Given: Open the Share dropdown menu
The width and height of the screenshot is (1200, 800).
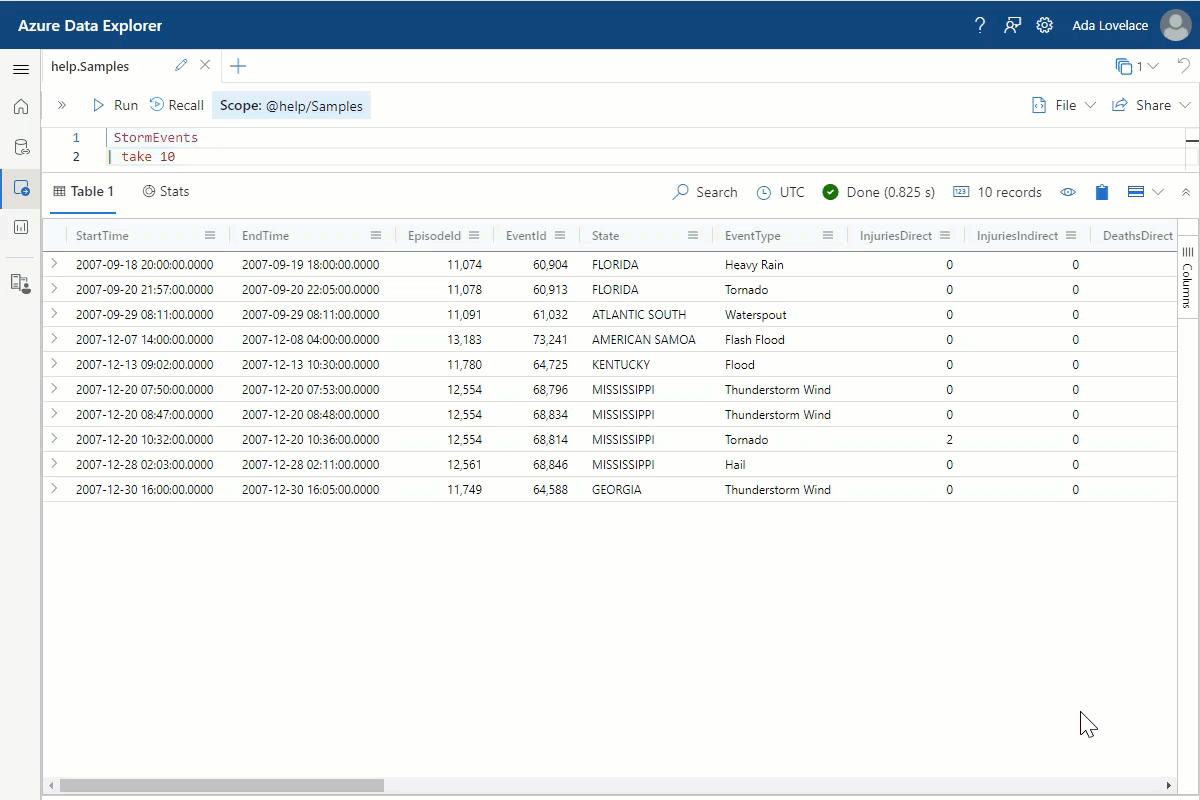Looking at the screenshot, I should (1151, 105).
